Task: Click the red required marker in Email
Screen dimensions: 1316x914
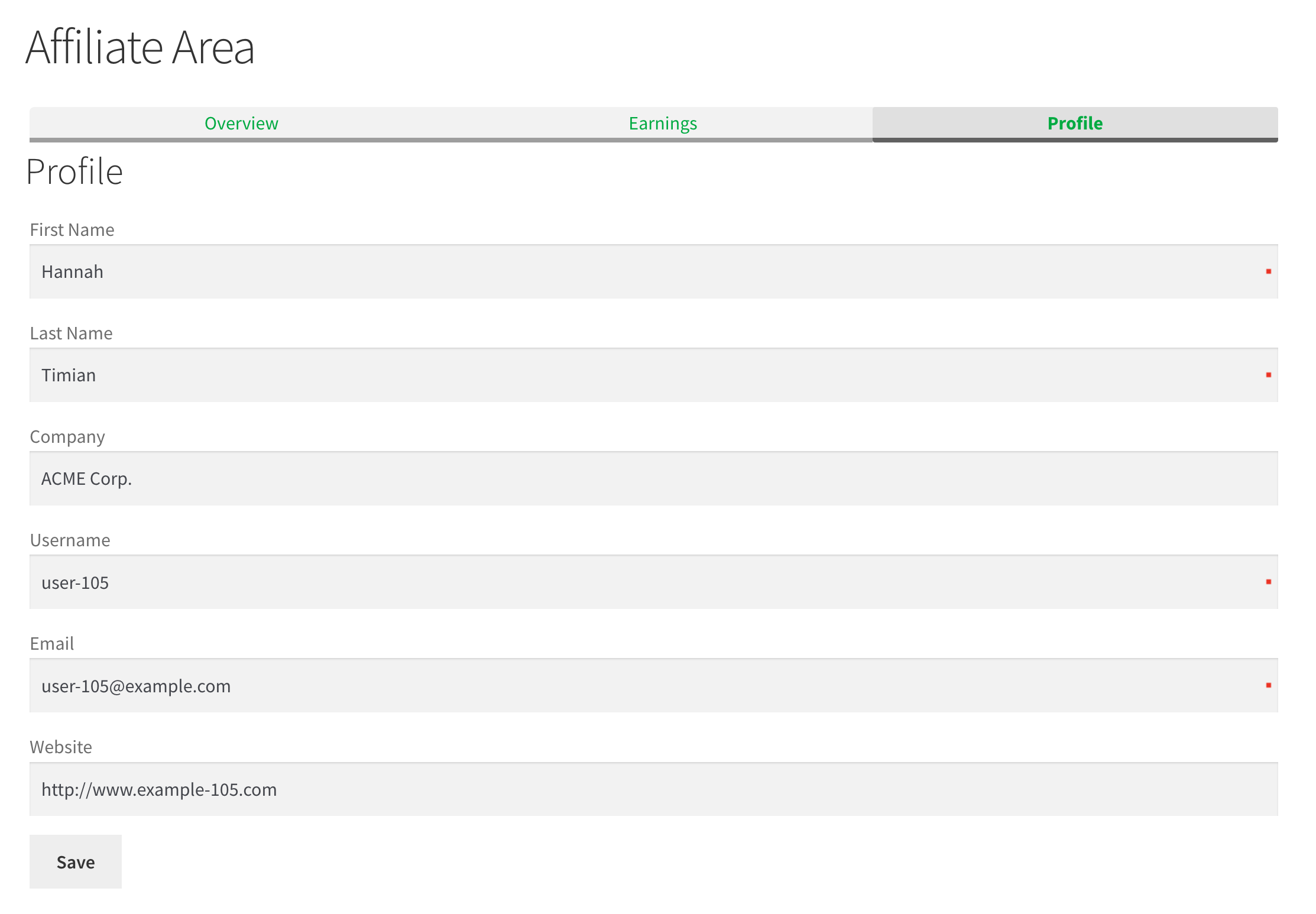Action: [1268, 685]
